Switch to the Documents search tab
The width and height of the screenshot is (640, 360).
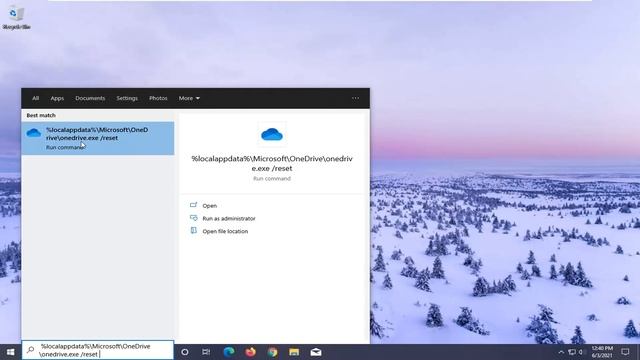click(x=90, y=98)
